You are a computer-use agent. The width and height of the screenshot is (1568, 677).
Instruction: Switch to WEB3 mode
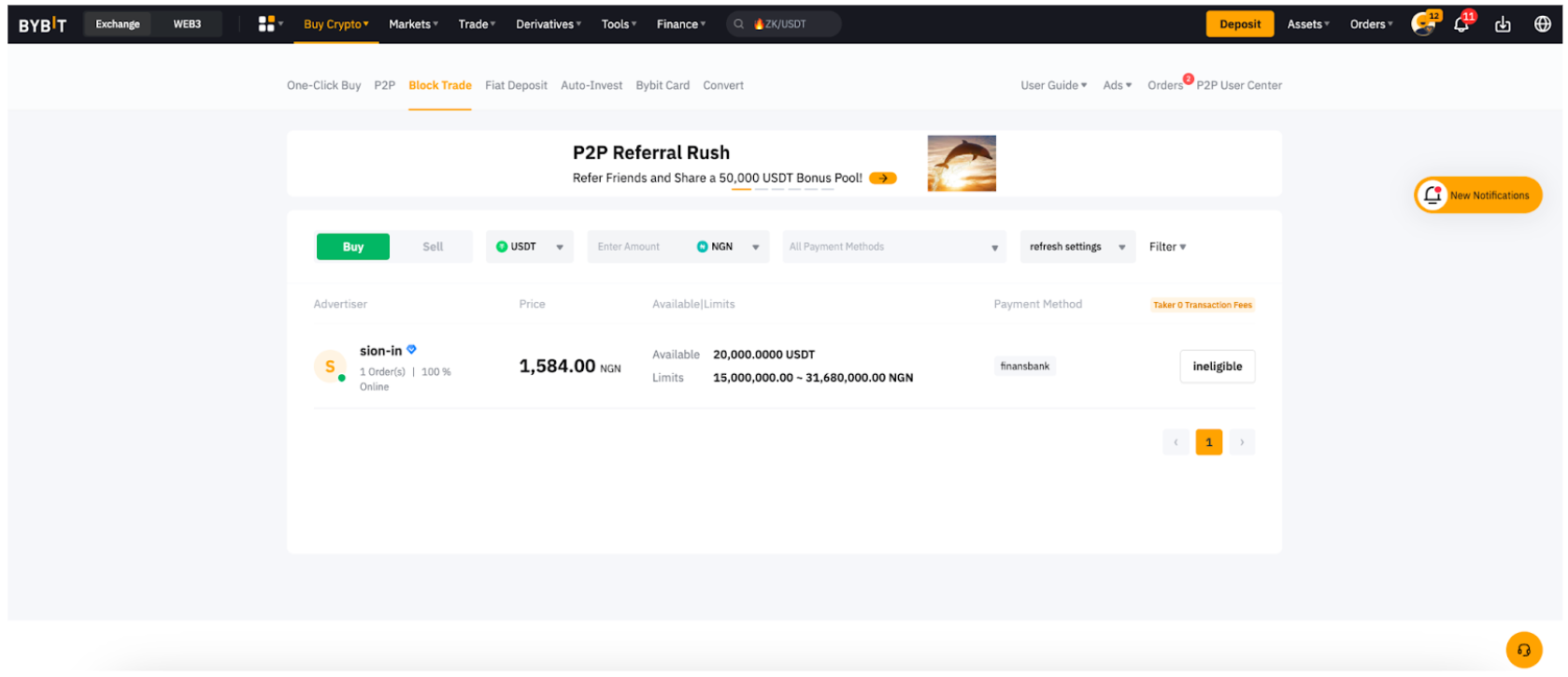click(187, 24)
